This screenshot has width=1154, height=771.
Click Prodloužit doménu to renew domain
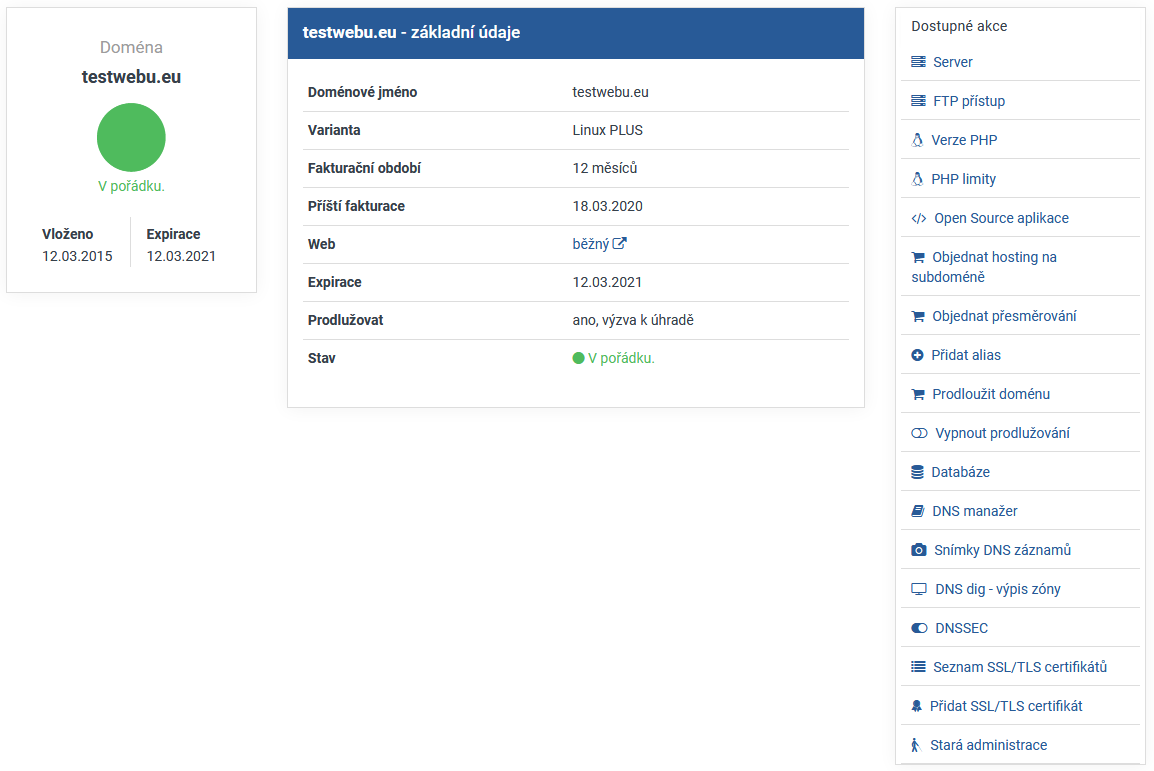tap(990, 394)
